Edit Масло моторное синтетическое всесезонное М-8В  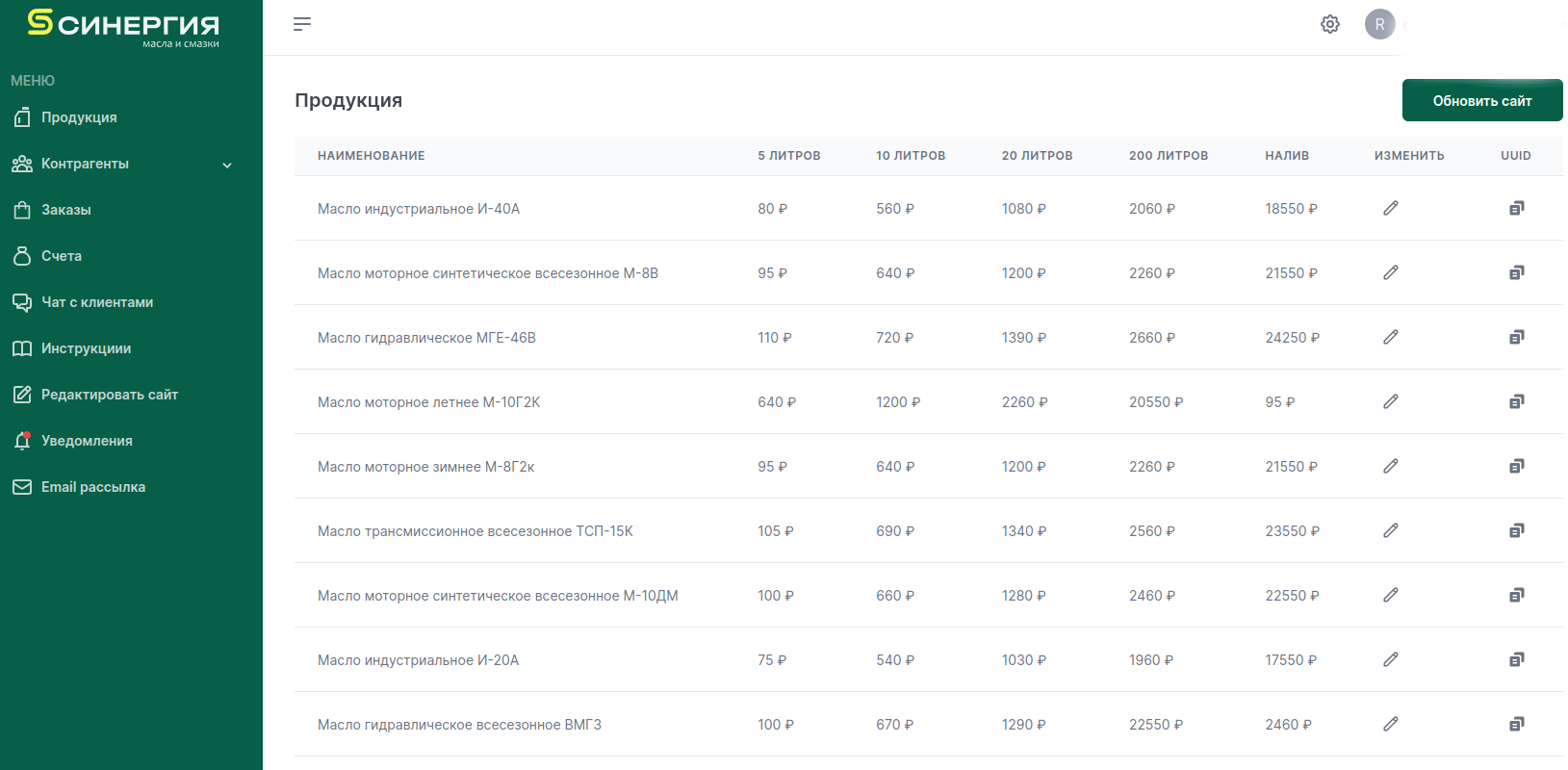click(1391, 272)
